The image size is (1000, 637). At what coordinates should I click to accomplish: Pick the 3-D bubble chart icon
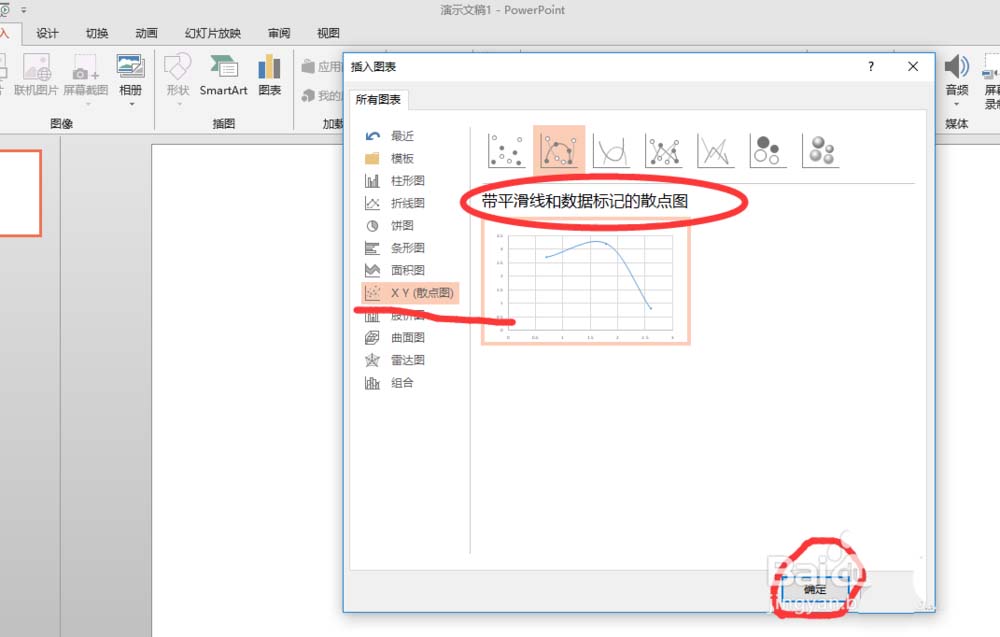[820, 151]
